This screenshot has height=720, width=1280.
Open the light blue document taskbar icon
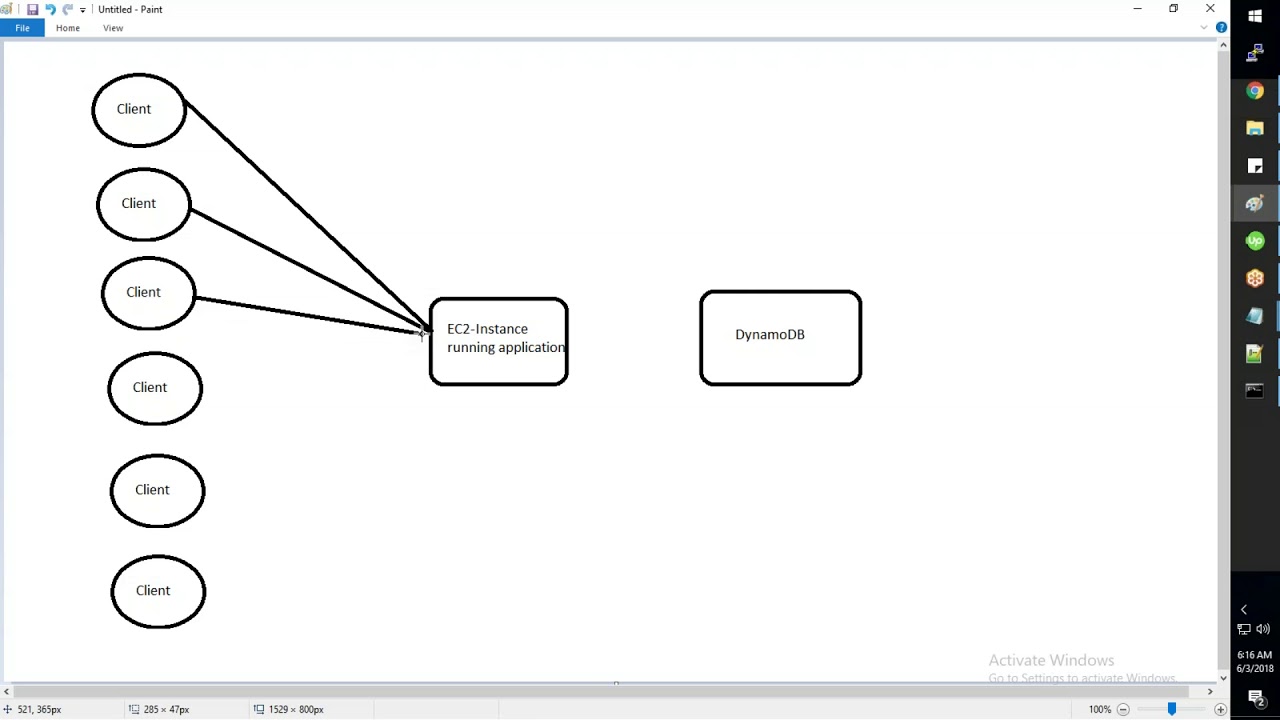point(1255,316)
